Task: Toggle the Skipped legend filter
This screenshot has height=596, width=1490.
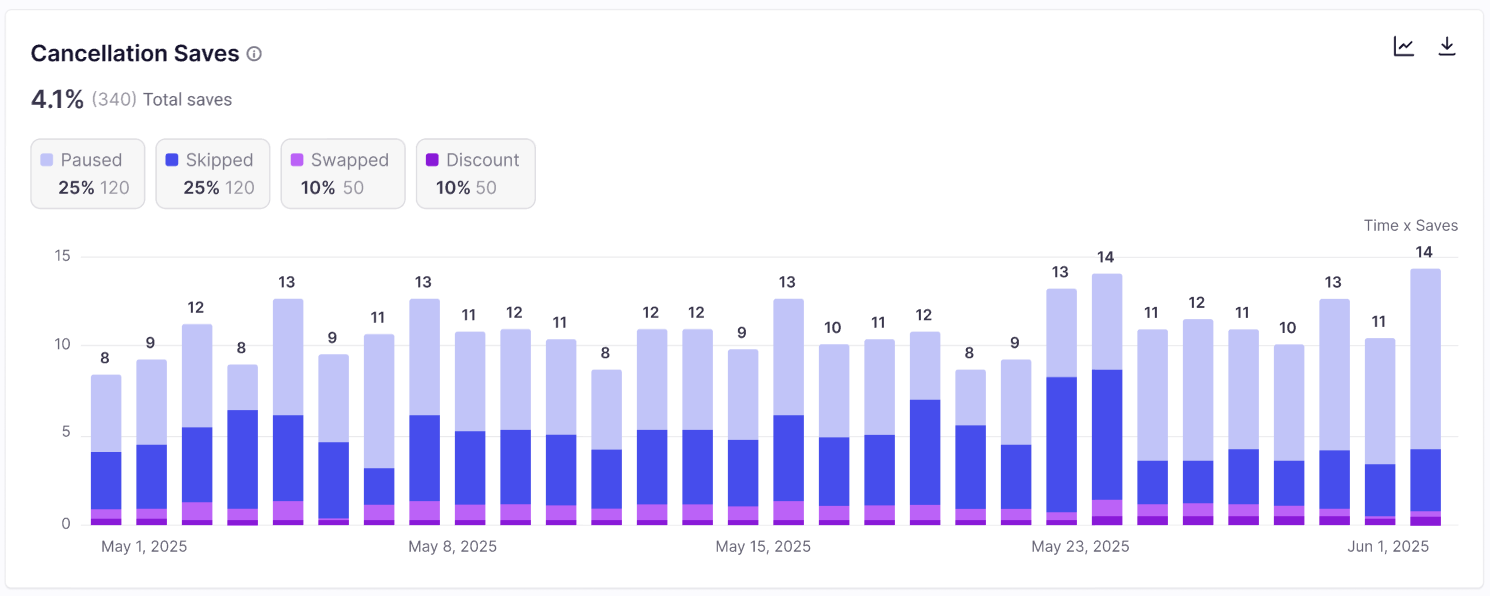Action: [x=213, y=174]
